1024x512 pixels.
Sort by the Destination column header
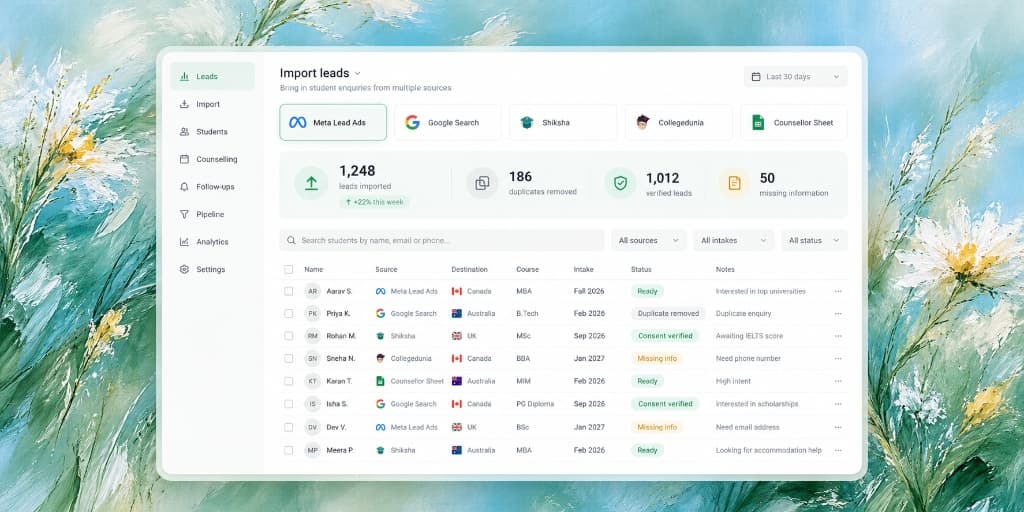469,269
